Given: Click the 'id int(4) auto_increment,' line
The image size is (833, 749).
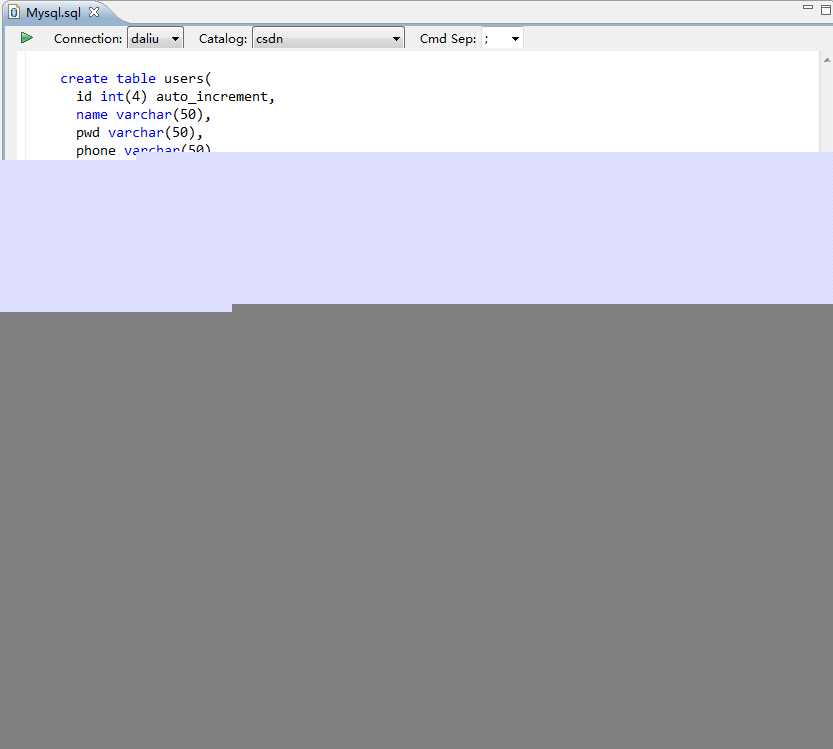Looking at the screenshot, I should [175, 97].
